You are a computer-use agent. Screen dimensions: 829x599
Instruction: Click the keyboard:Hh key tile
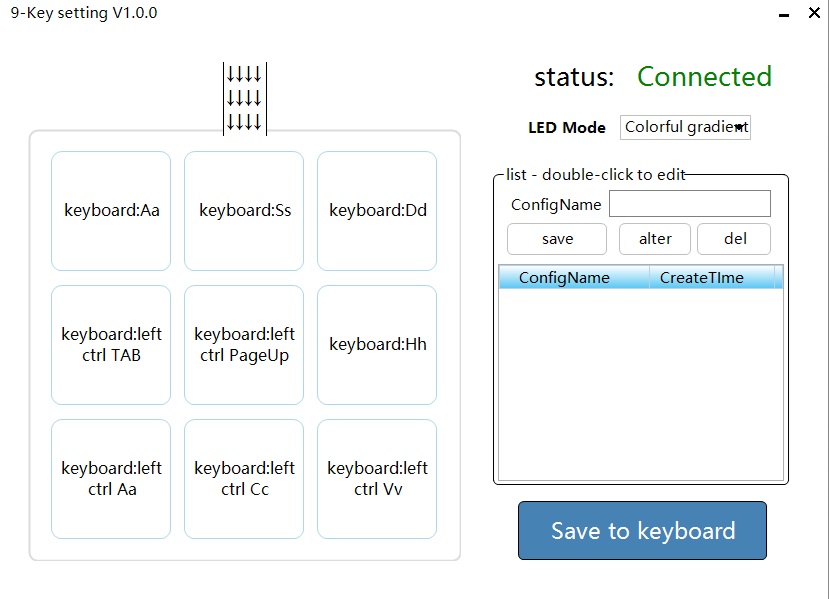pyautogui.click(x=377, y=345)
